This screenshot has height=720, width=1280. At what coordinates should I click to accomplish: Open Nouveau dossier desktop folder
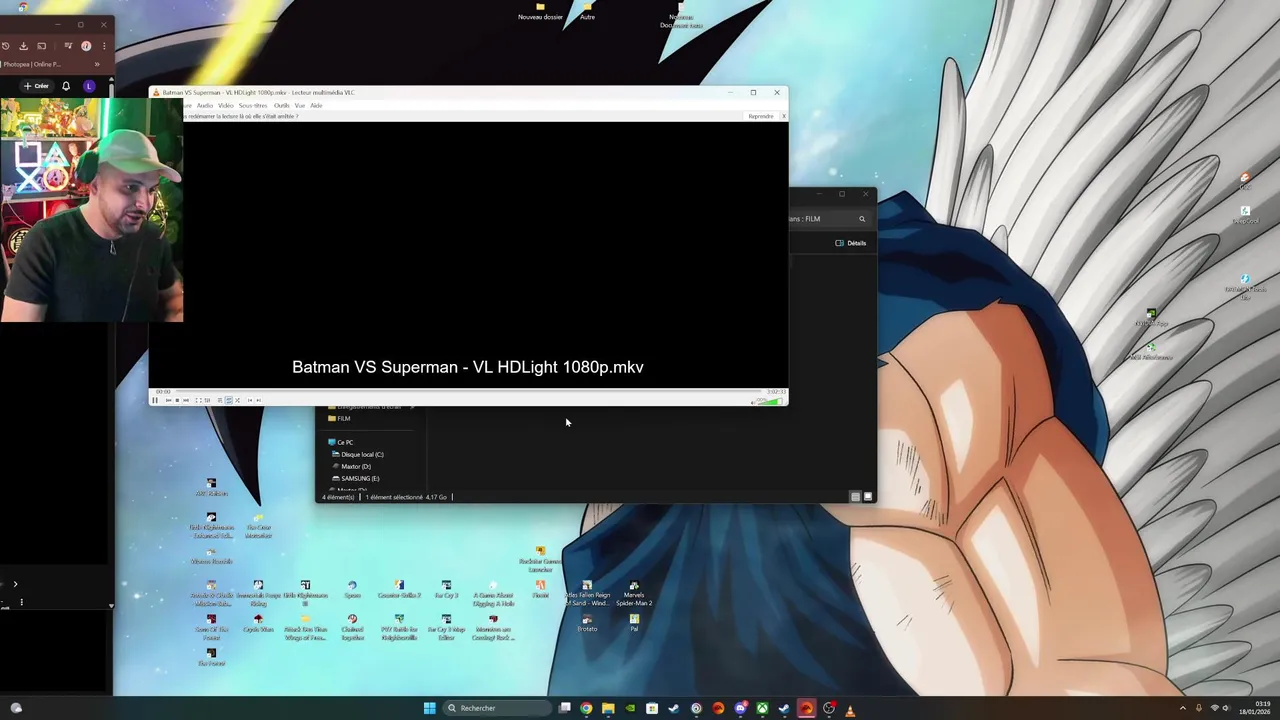point(540,12)
